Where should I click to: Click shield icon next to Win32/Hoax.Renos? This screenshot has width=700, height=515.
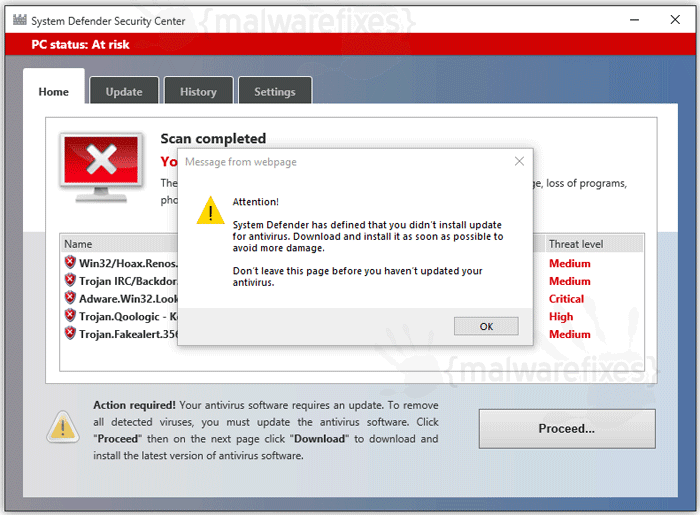pos(70,262)
